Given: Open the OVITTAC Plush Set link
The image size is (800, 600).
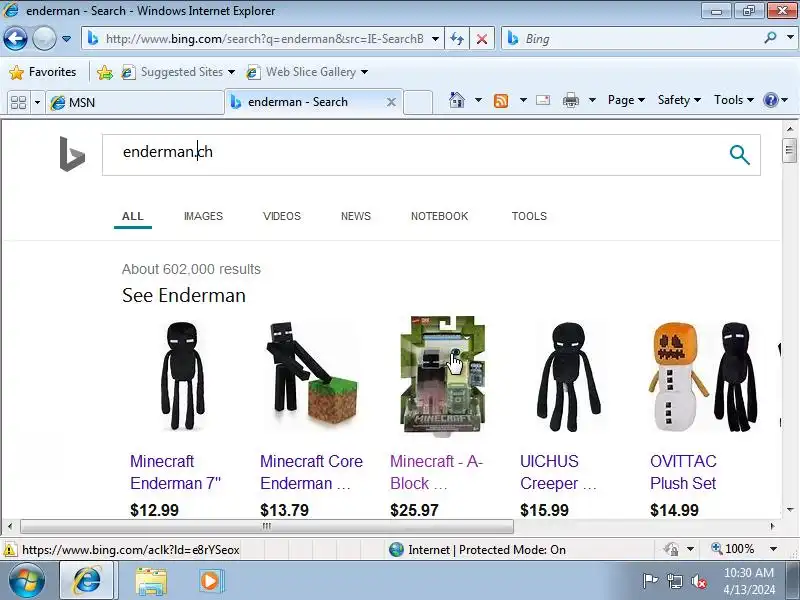Looking at the screenshot, I should pos(683,472).
